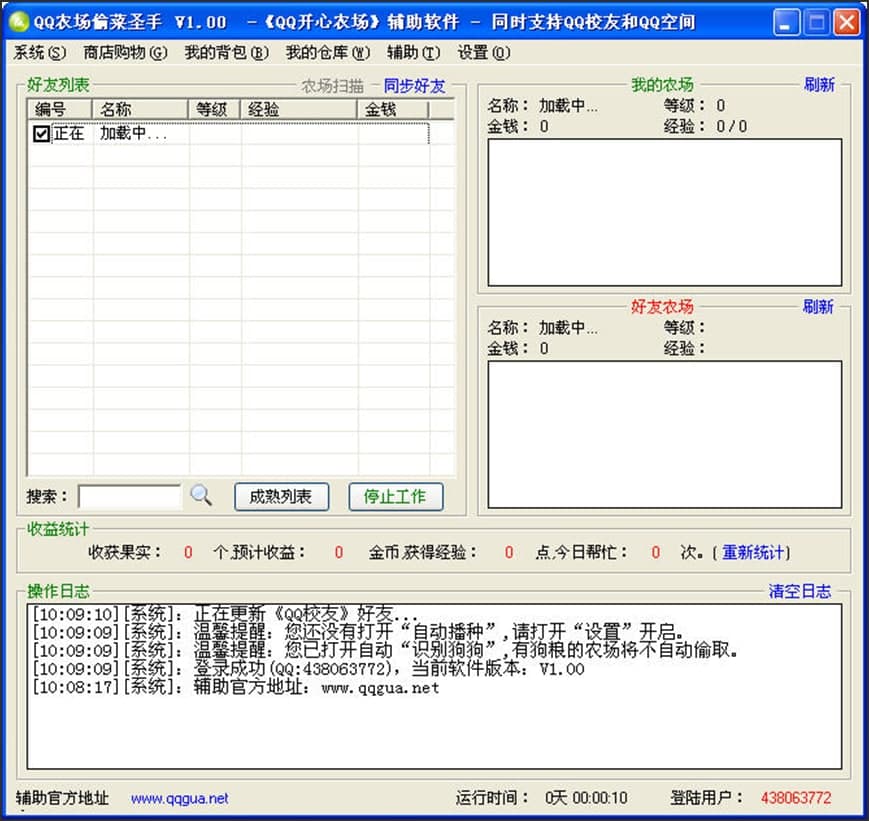
Task: Uncheck the first friend list row checkbox
Action: [x=41, y=134]
